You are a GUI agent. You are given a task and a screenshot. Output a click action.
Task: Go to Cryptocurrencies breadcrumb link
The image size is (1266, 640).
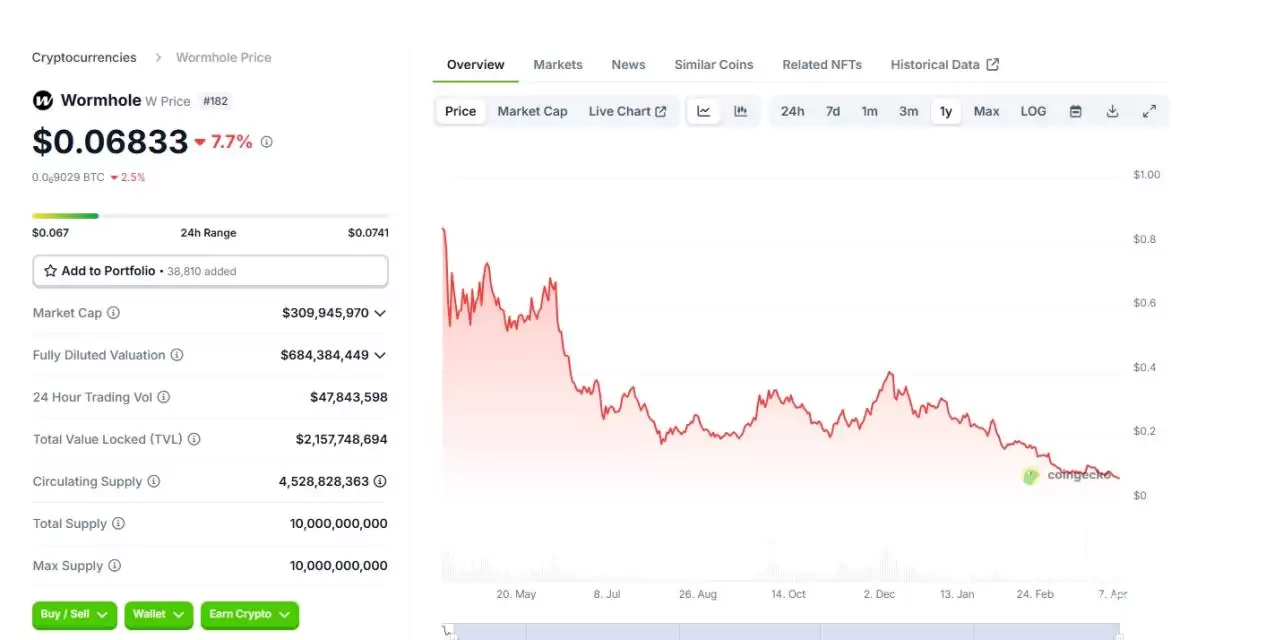[84, 57]
